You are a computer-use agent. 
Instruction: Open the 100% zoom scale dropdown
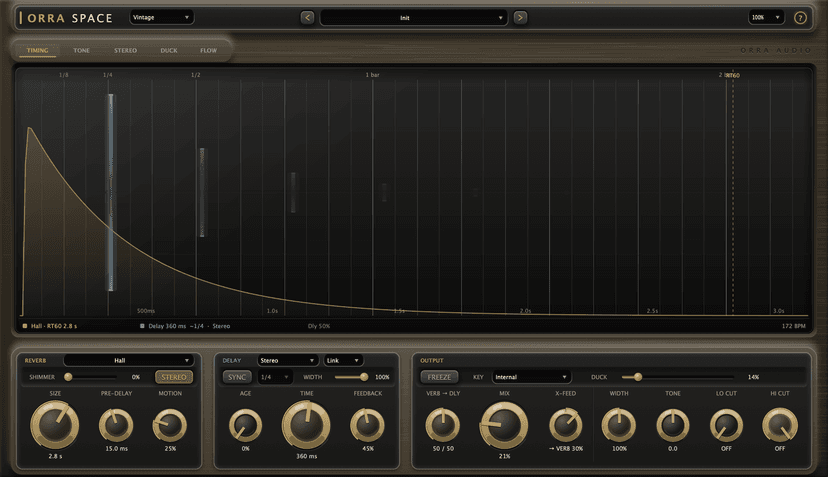tap(766, 17)
